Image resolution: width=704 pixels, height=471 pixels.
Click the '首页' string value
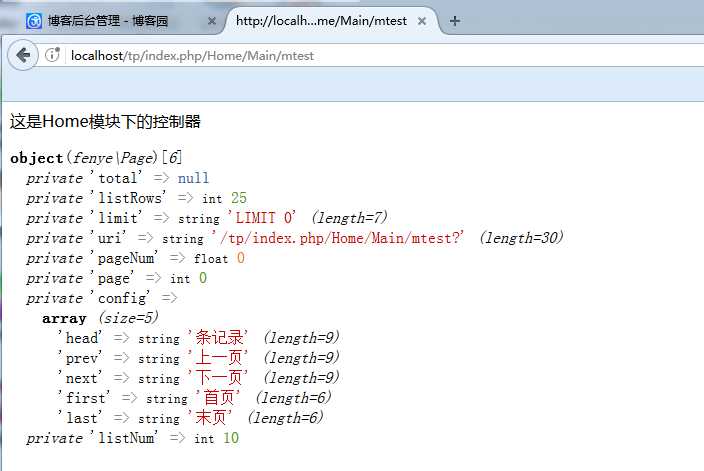tap(219, 398)
